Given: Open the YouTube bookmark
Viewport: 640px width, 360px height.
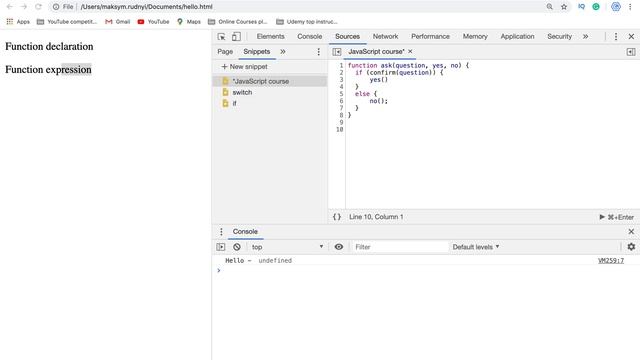Looking at the screenshot, I should pyautogui.click(x=153, y=22).
